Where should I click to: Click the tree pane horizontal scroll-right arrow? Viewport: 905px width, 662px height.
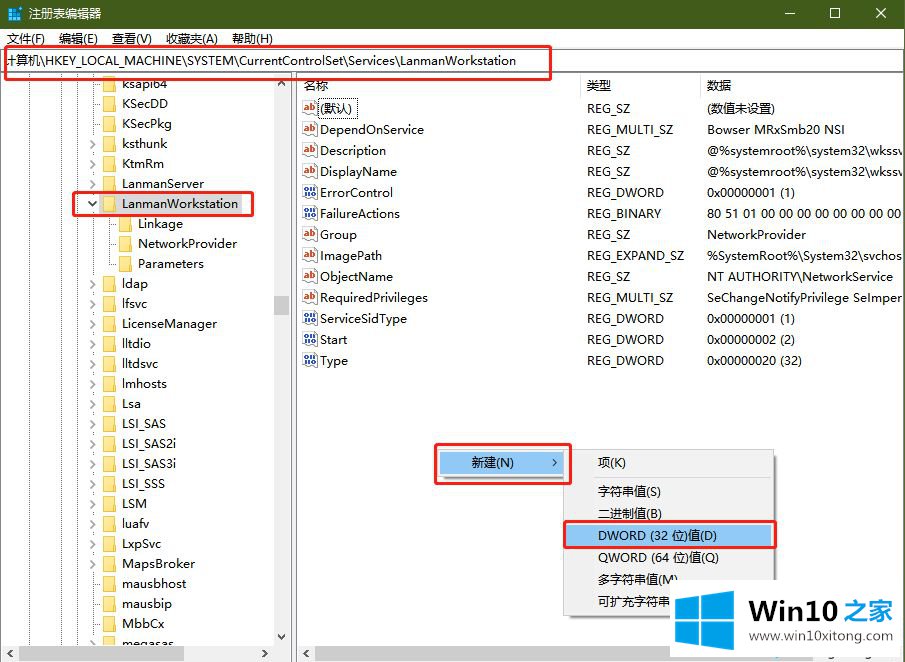pyautogui.click(x=265, y=653)
